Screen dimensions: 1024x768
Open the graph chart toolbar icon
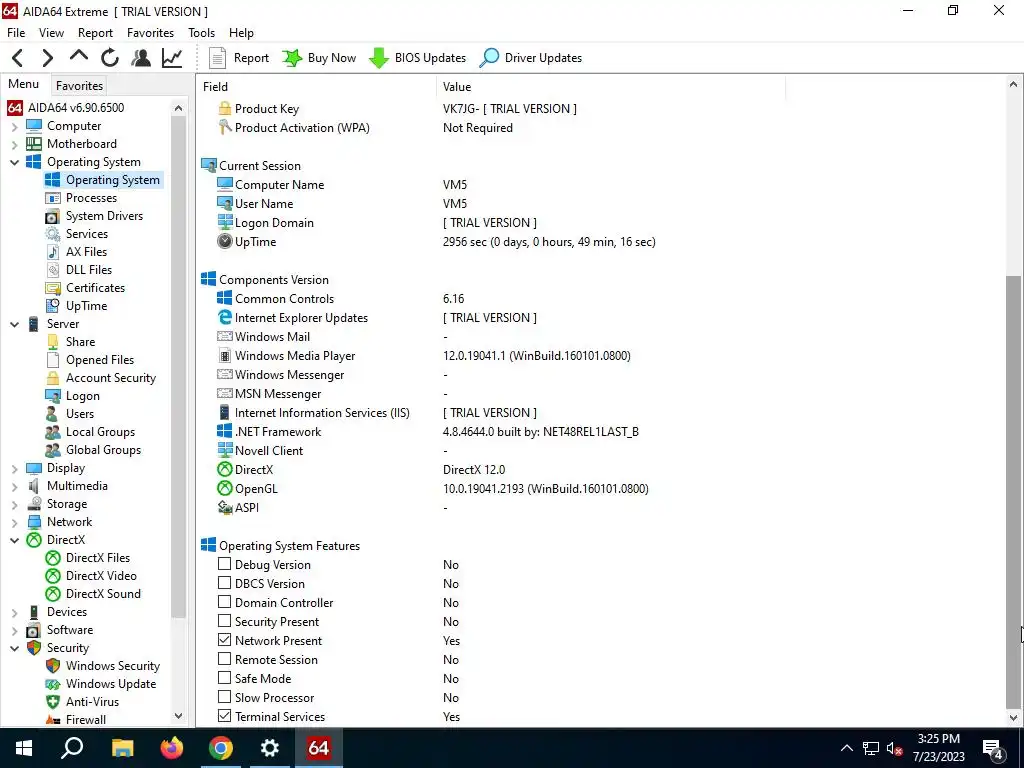coord(172,58)
